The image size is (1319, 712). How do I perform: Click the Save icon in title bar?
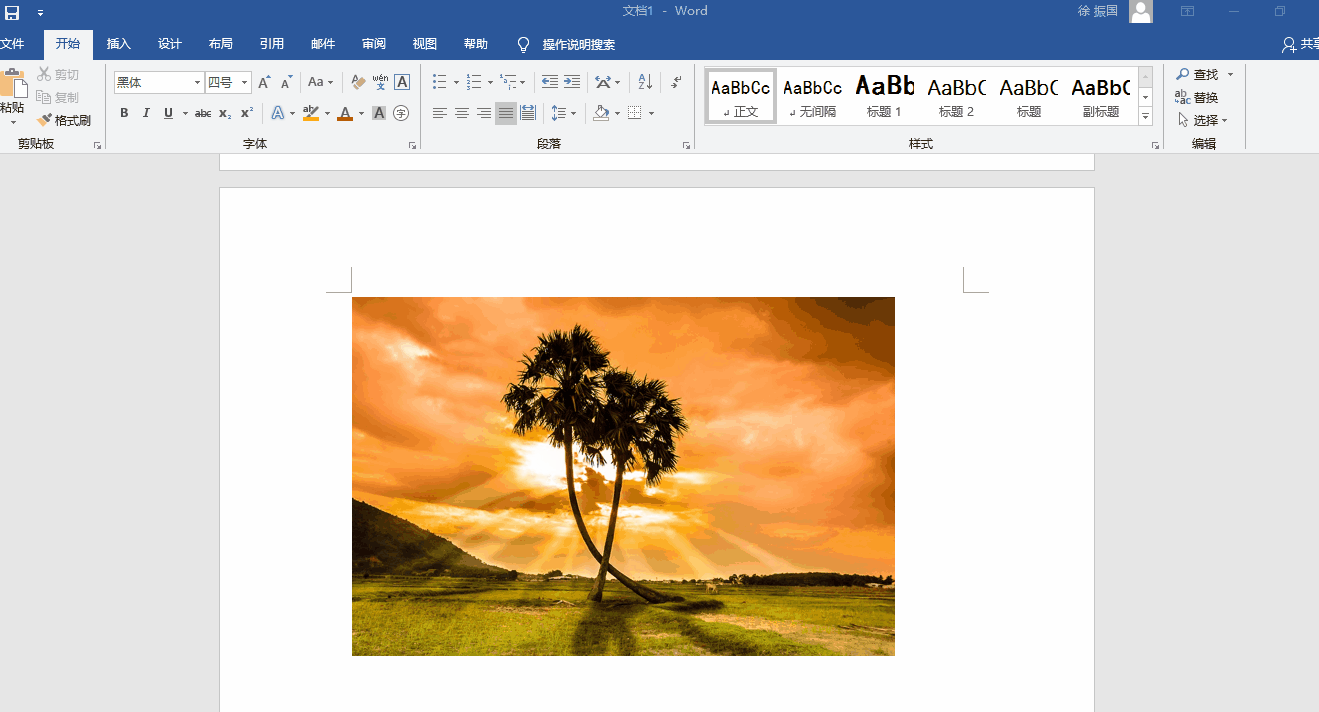pyautogui.click(x=12, y=12)
